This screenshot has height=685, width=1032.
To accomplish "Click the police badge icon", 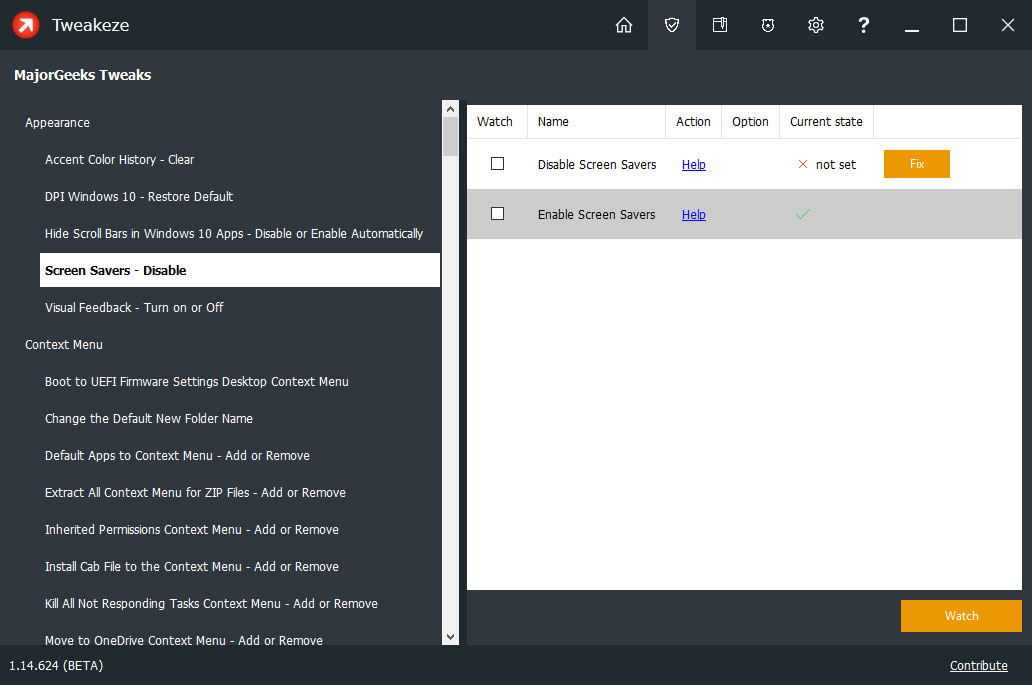I will (768, 25).
